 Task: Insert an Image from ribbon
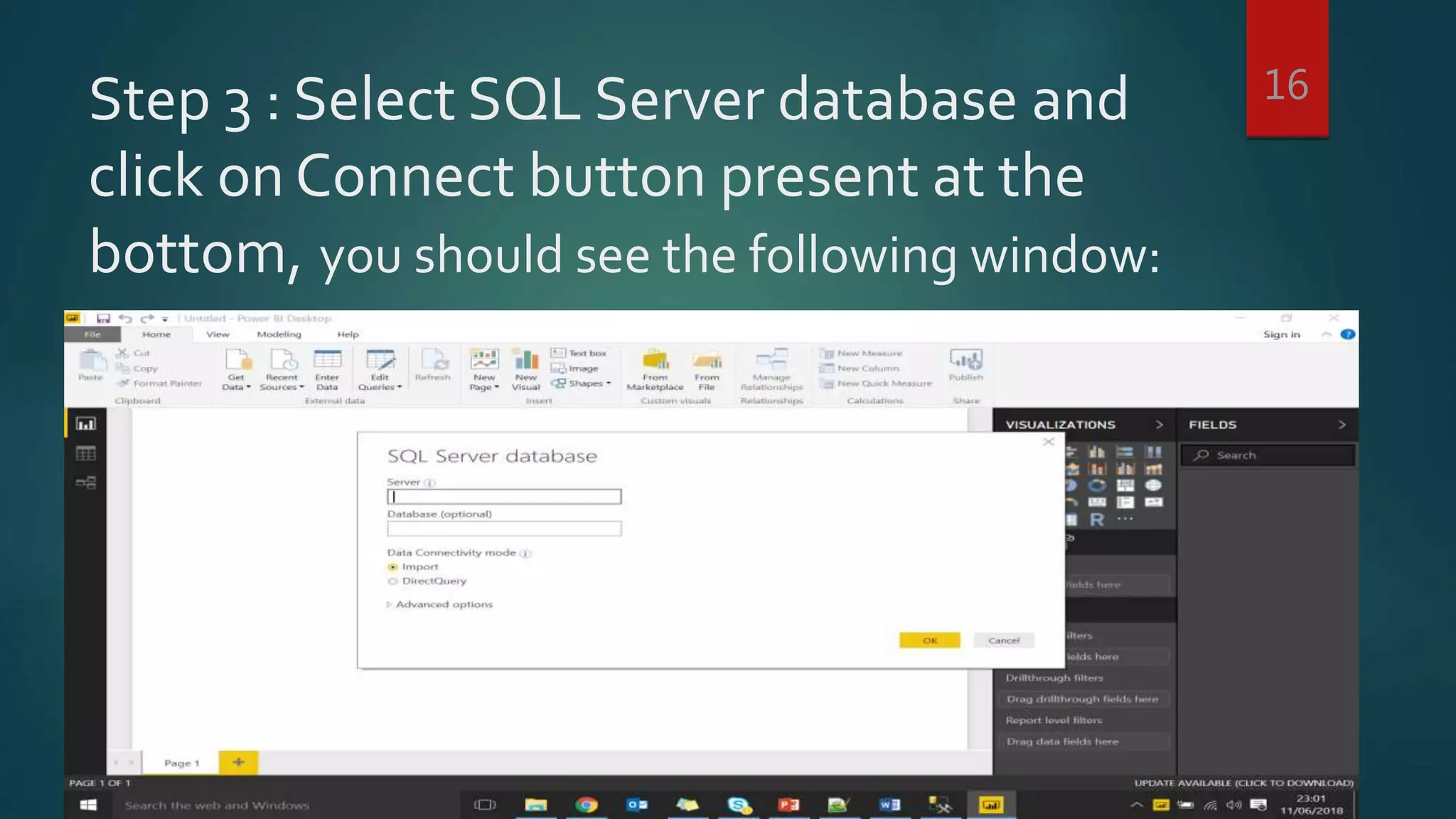(574, 368)
